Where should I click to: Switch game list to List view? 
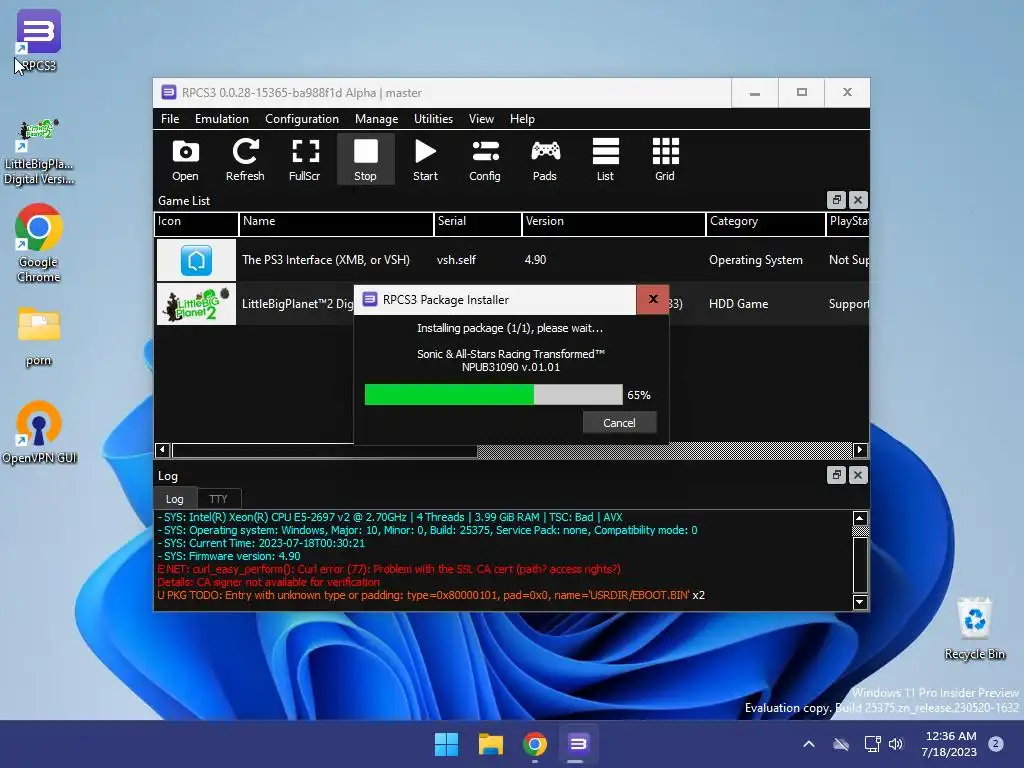(x=605, y=159)
